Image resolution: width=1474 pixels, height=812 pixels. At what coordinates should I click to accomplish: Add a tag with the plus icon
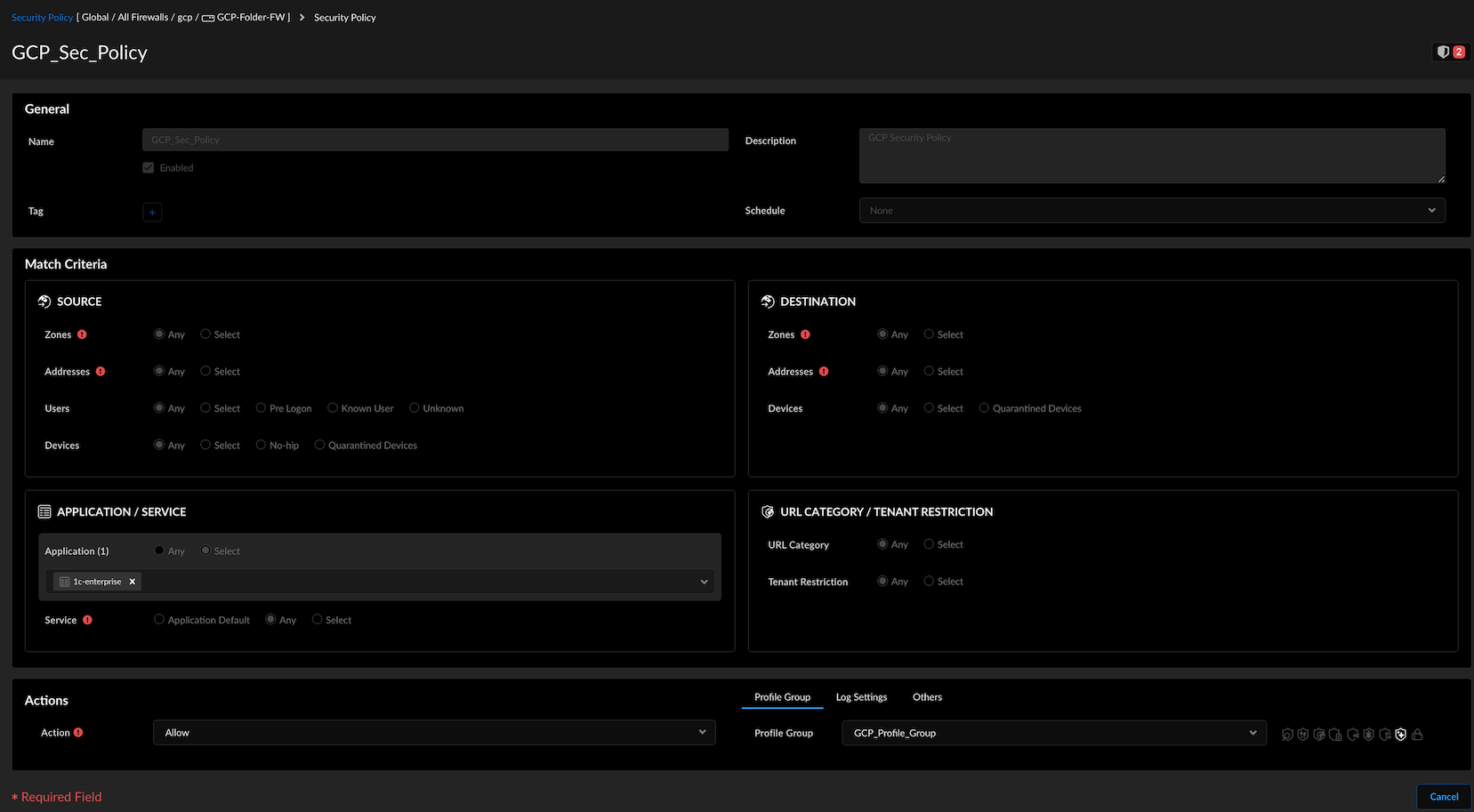tap(152, 213)
